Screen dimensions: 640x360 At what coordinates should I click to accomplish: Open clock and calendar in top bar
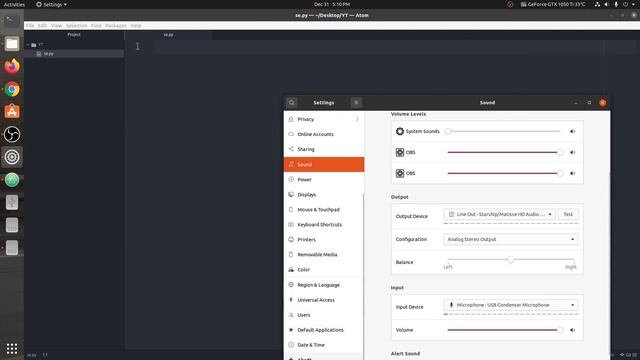point(332,4)
